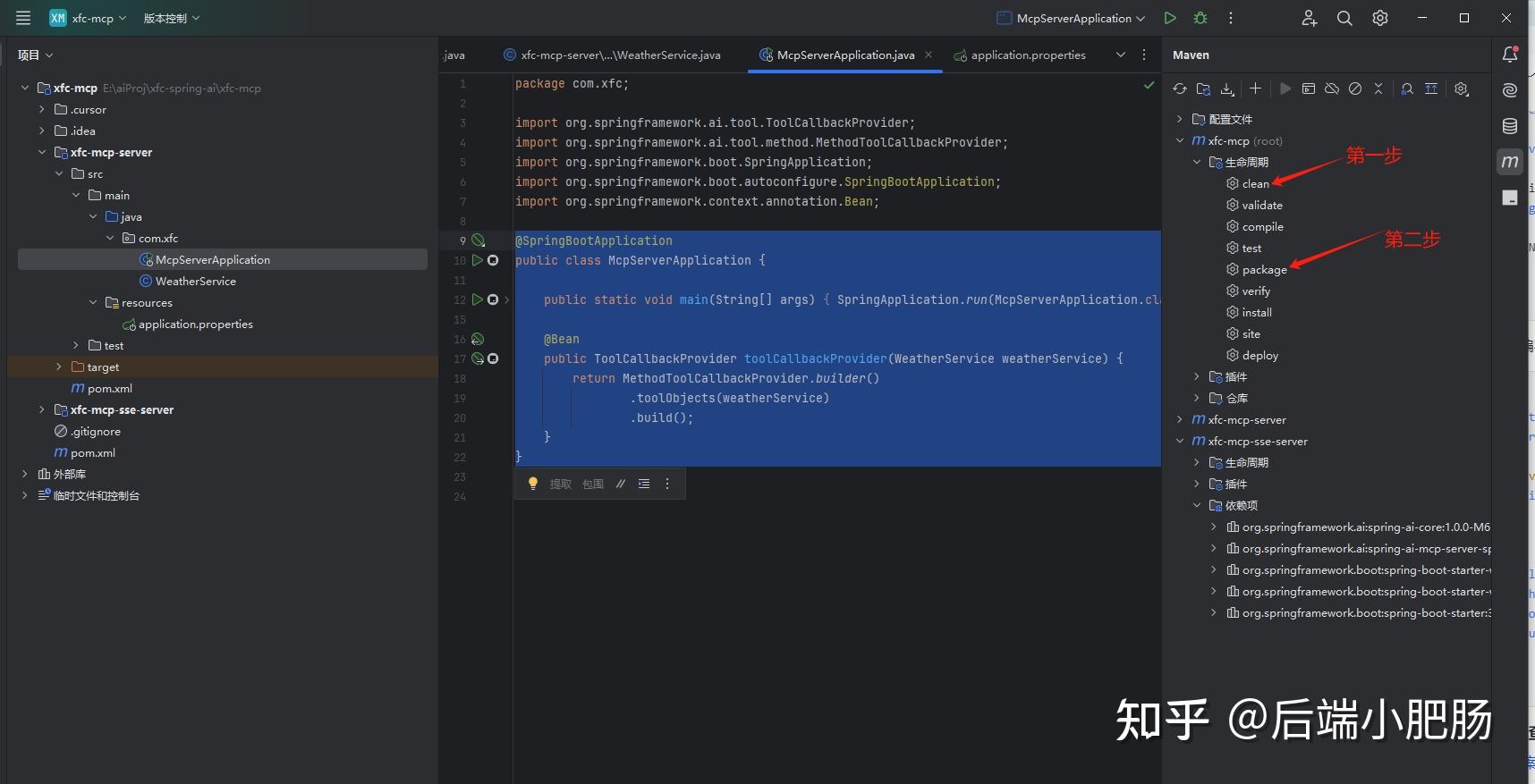
Task: Toggle Maven offline mode
Action: (x=1332, y=89)
